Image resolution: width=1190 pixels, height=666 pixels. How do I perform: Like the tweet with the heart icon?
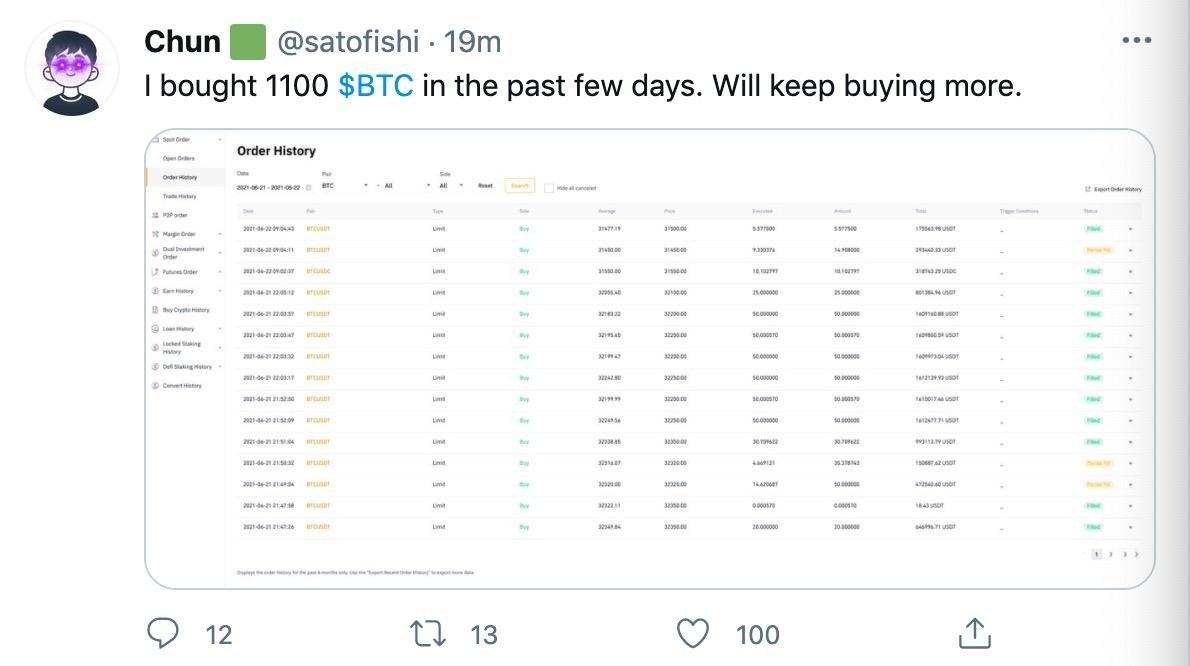(692, 634)
